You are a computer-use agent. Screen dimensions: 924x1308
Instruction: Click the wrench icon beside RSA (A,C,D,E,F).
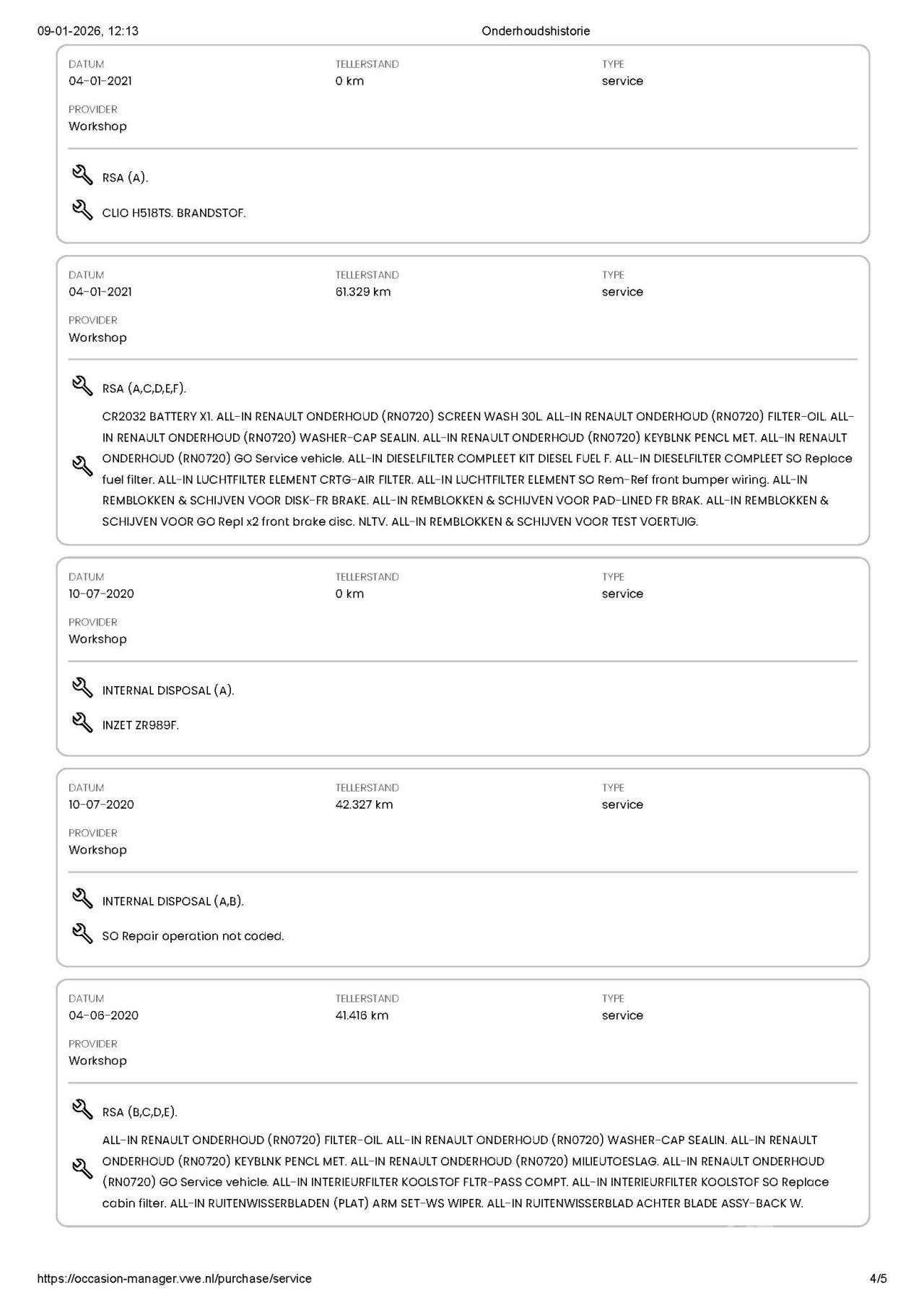pos(83,386)
